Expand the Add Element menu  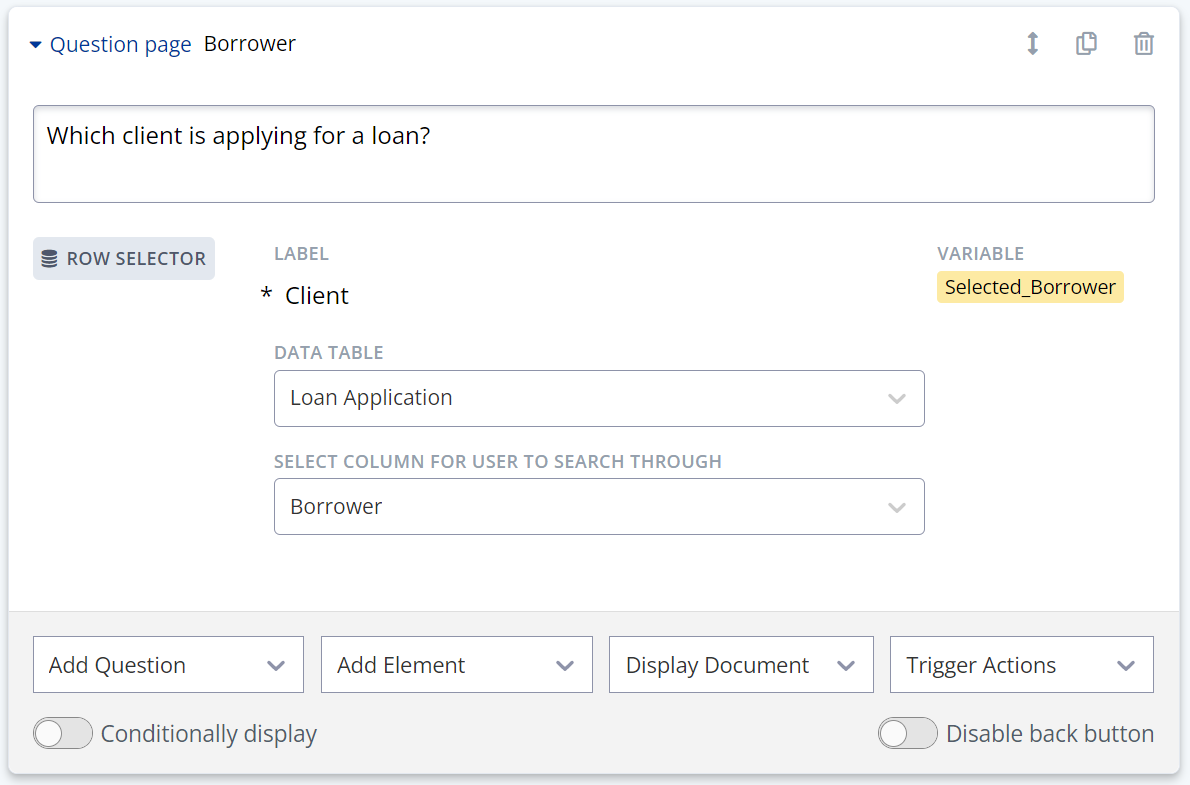(456, 664)
